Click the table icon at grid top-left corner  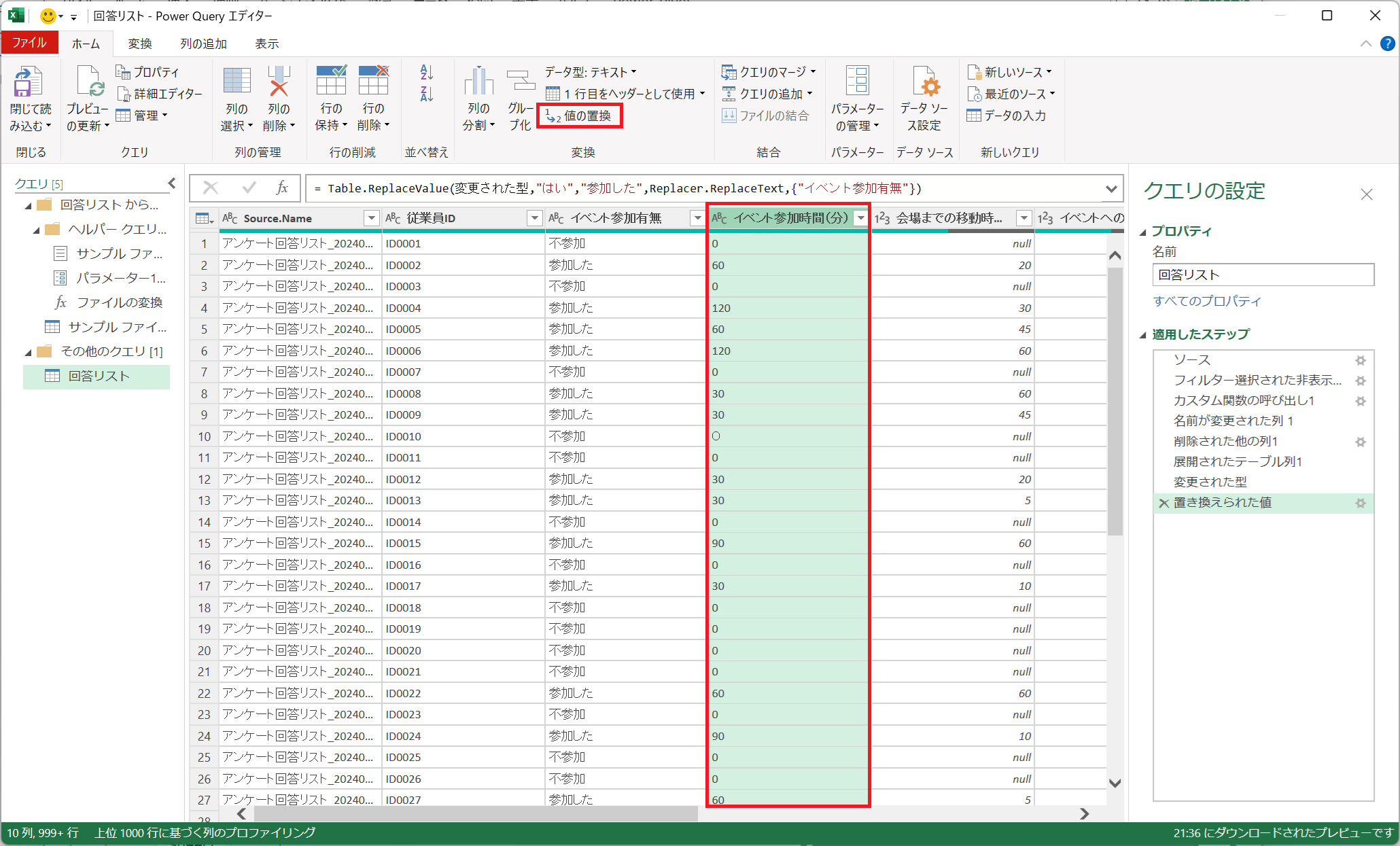[x=203, y=218]
